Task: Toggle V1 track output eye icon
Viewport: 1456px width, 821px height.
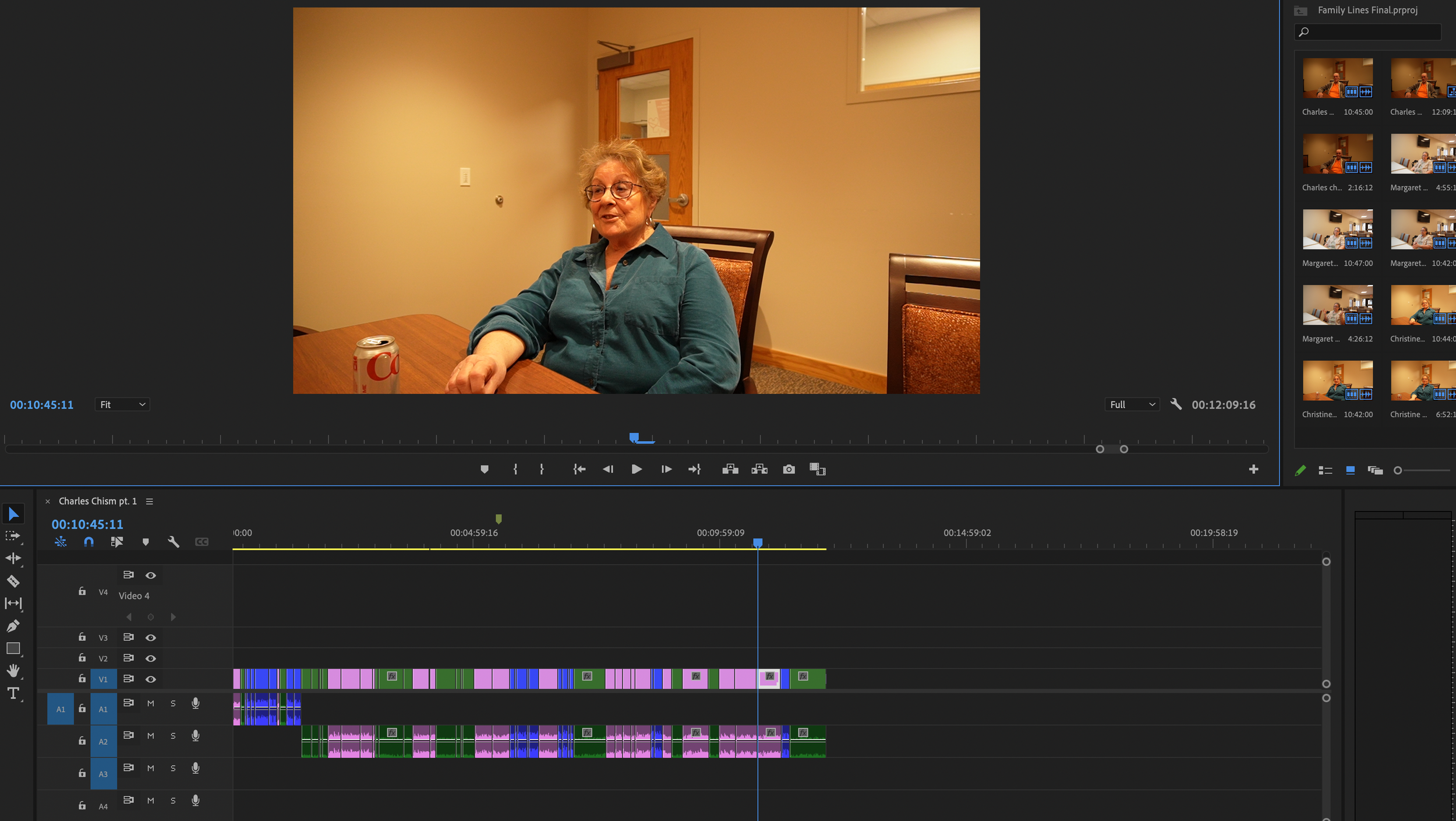Action: (151, 679)
